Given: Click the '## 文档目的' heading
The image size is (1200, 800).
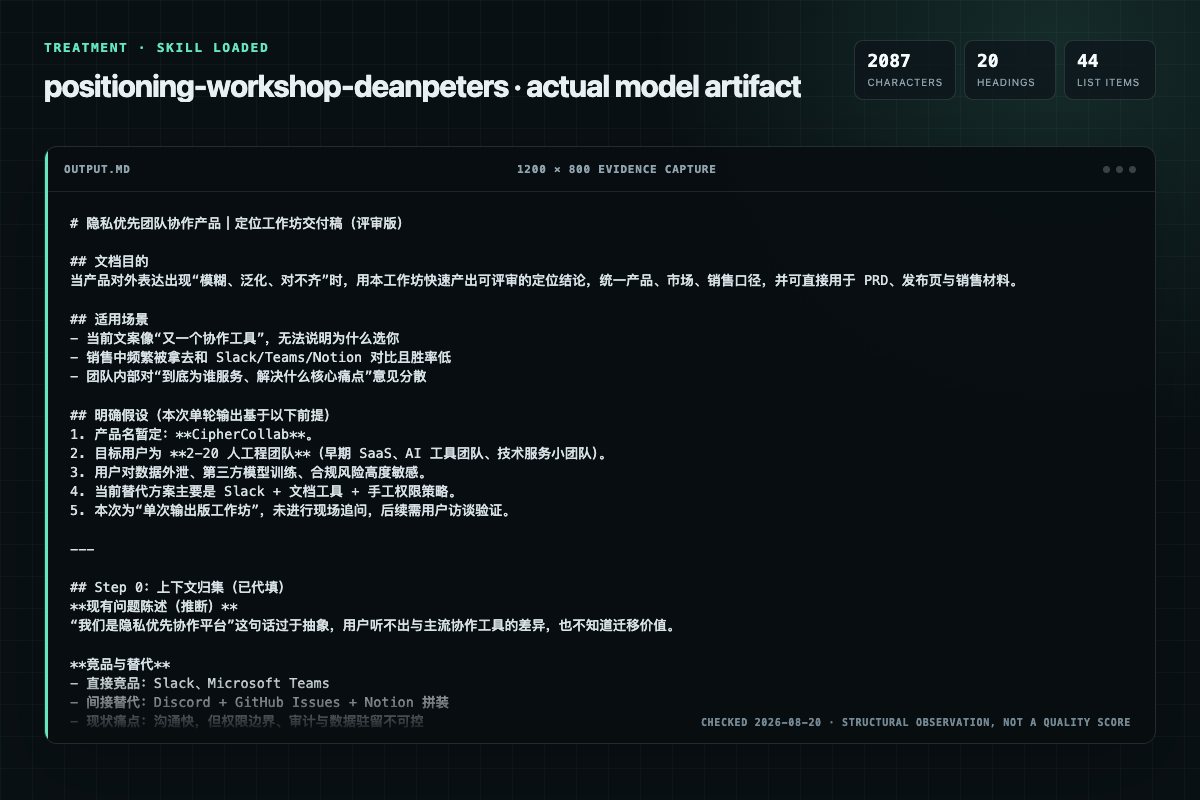Looking at the screenshot, I should [x=108, y=261].
